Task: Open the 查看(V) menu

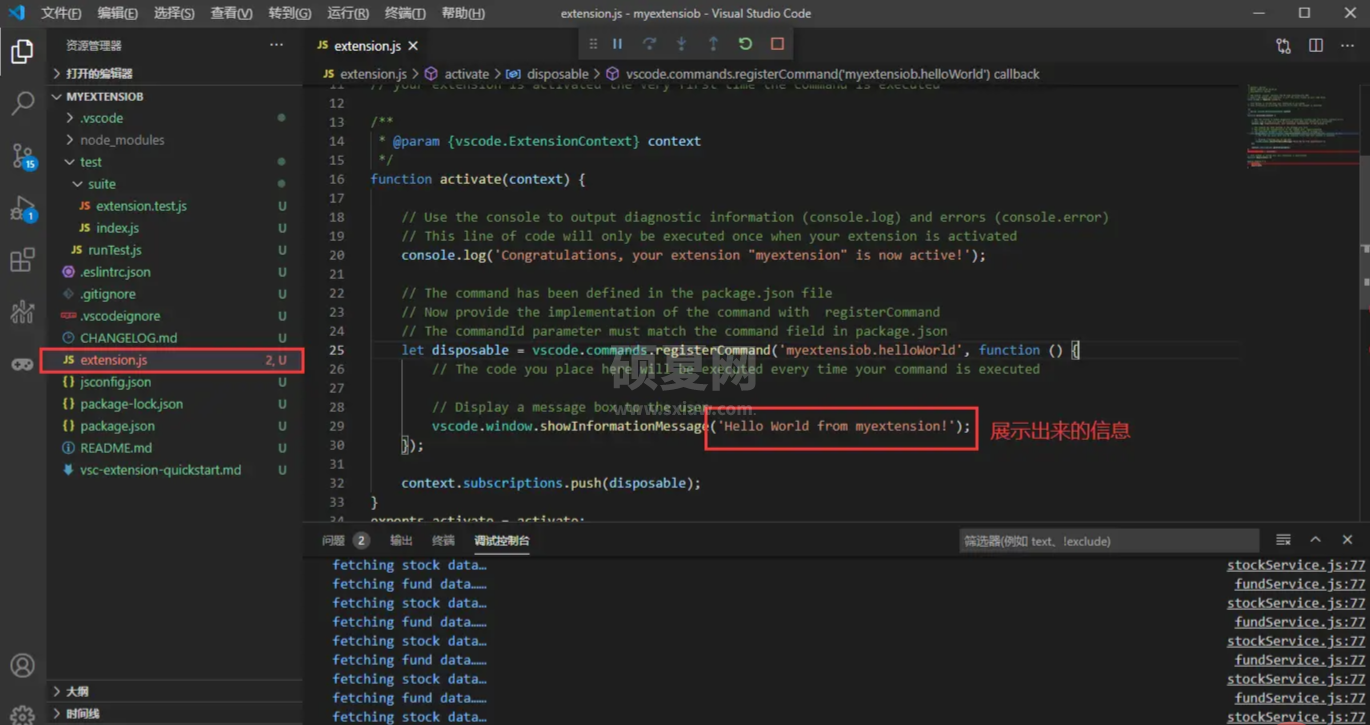Action: click(231, 13)
